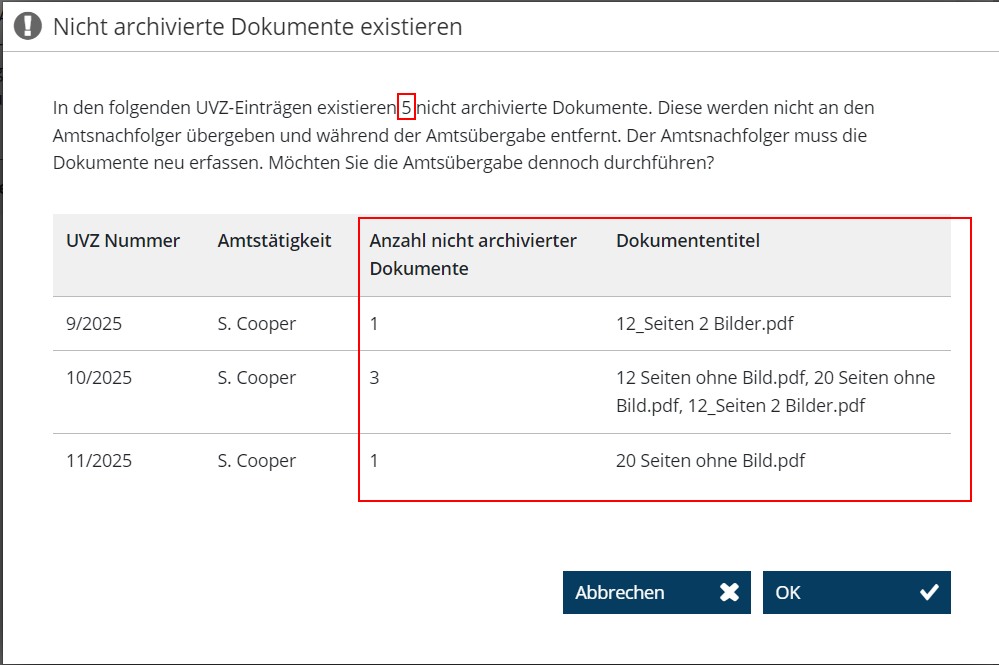Select the UVZ Nummer column header

pyautogui.click(x=123, y=241)
